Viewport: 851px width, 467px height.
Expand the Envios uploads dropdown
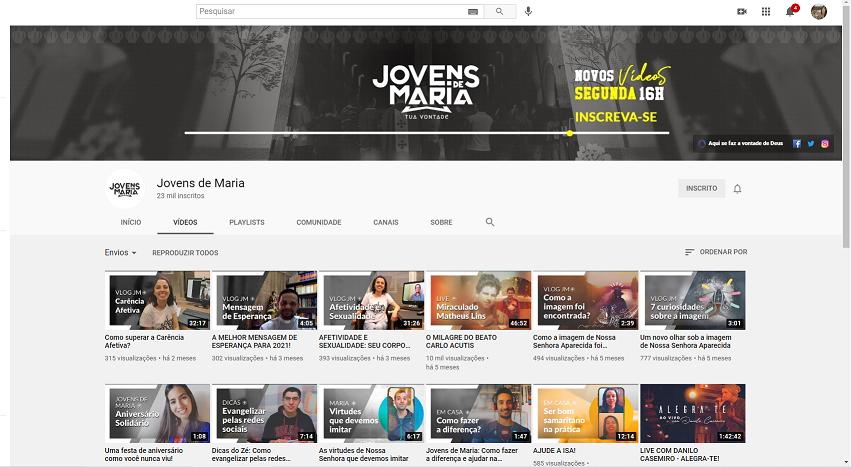point(120,253)
